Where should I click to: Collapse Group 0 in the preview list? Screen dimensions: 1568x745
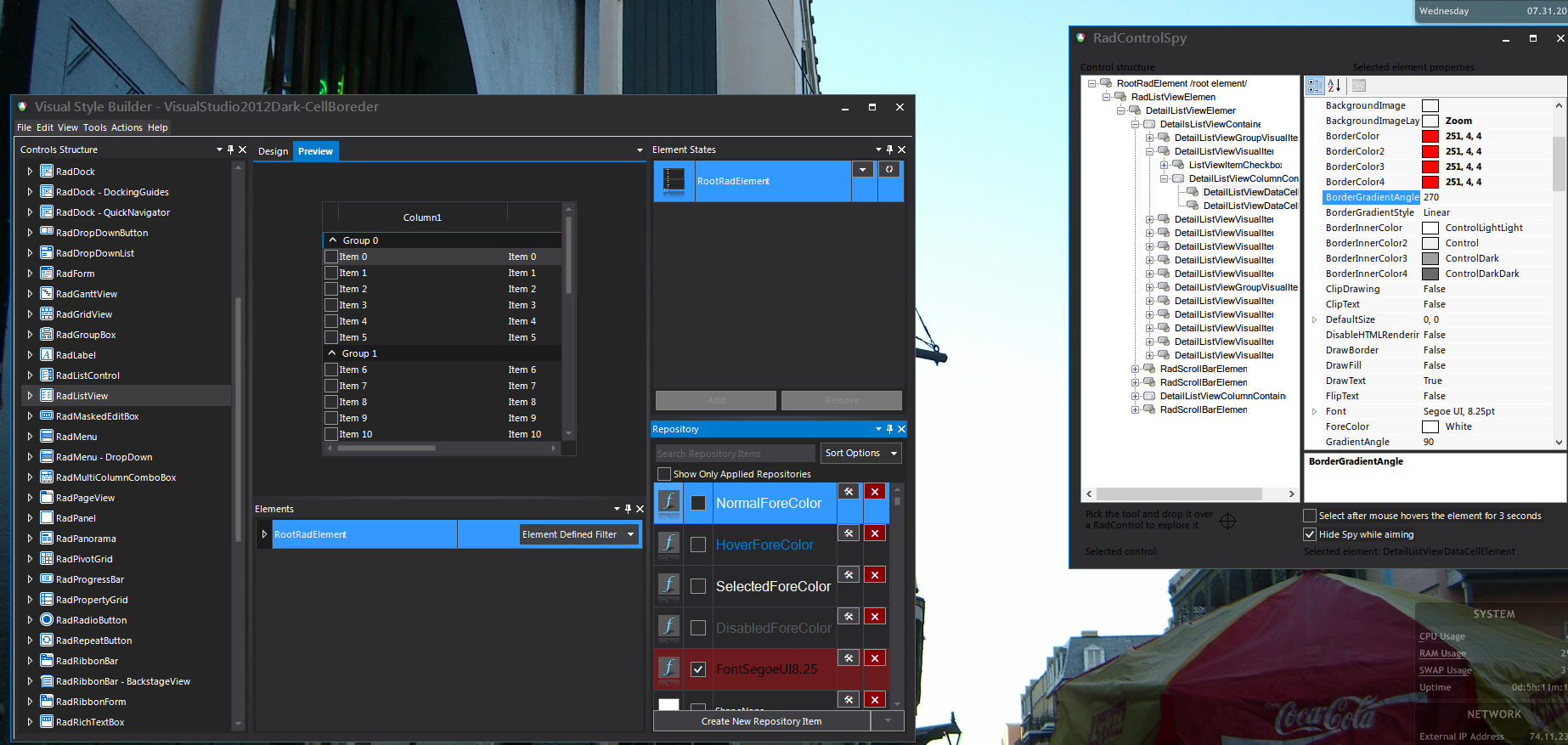coord(333,240)
